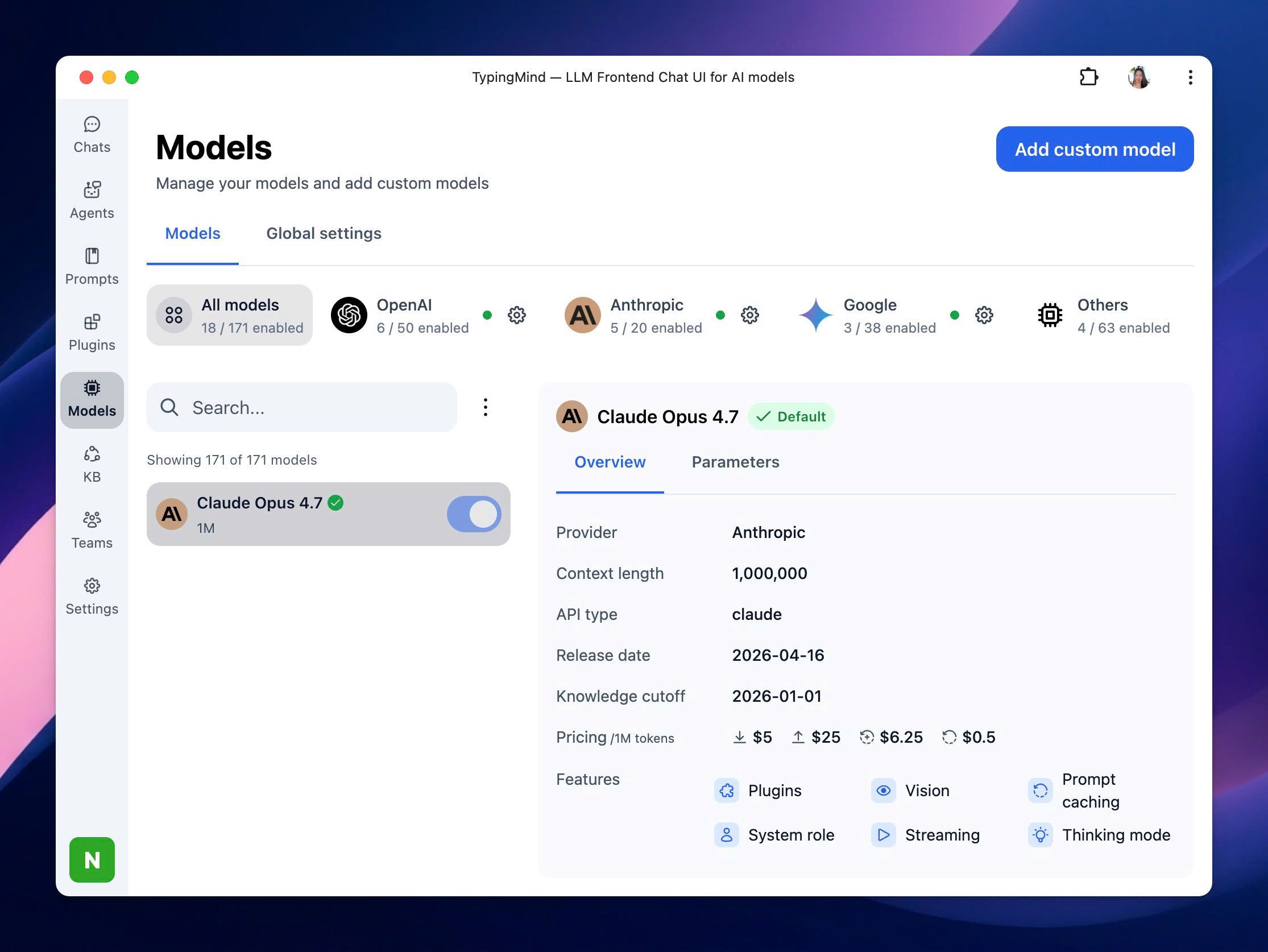
Task: Go to Agents in the sidebar
Action: point(92,201)
